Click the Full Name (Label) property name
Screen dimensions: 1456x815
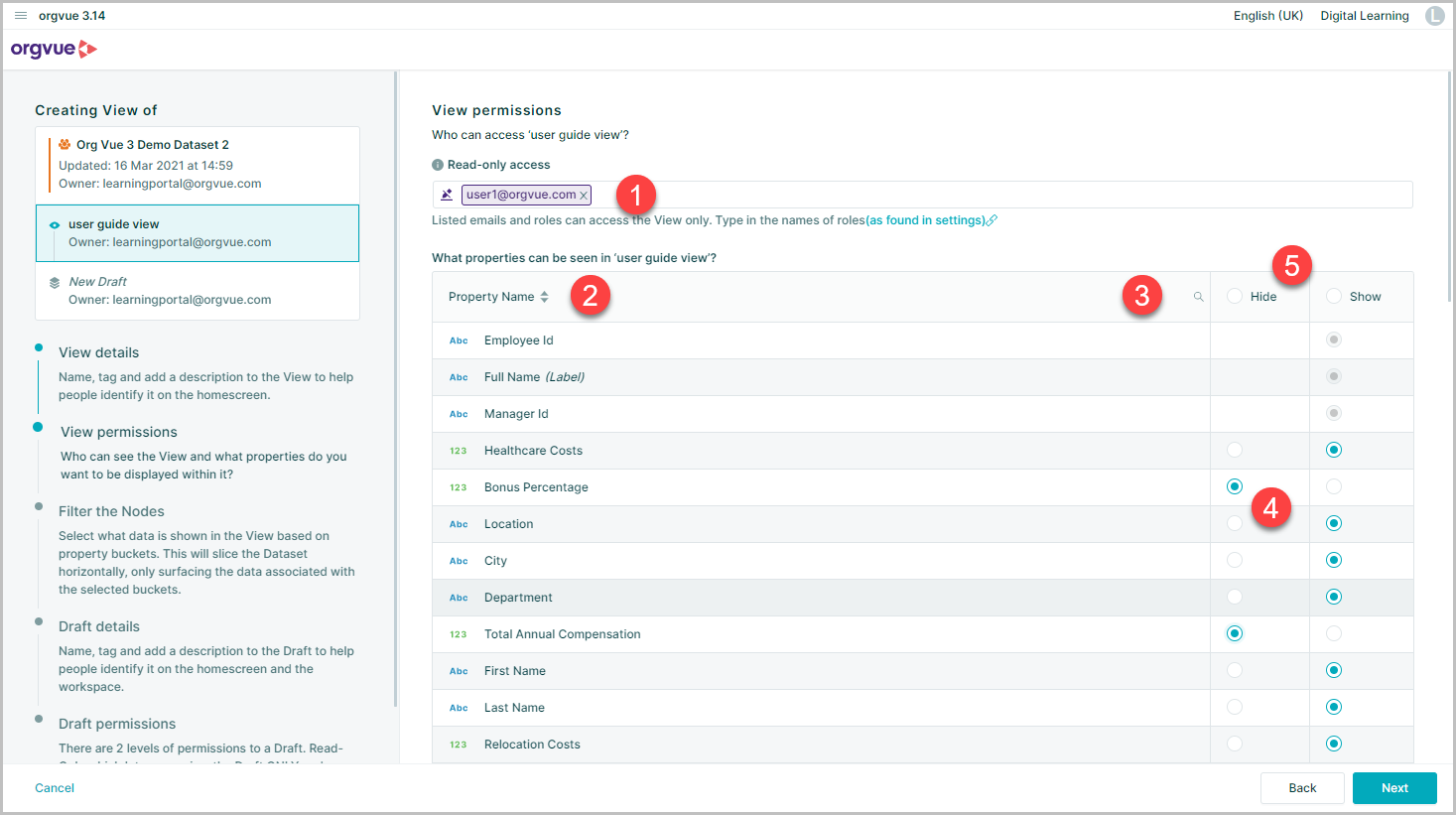tap(534, 377)
